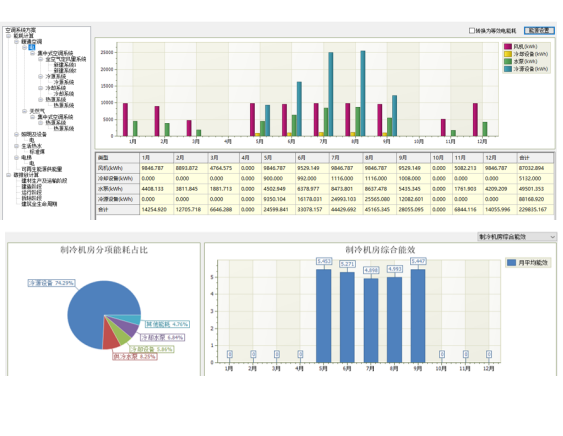Select 标准煤 under 生活热水

(x=37, y=152)
